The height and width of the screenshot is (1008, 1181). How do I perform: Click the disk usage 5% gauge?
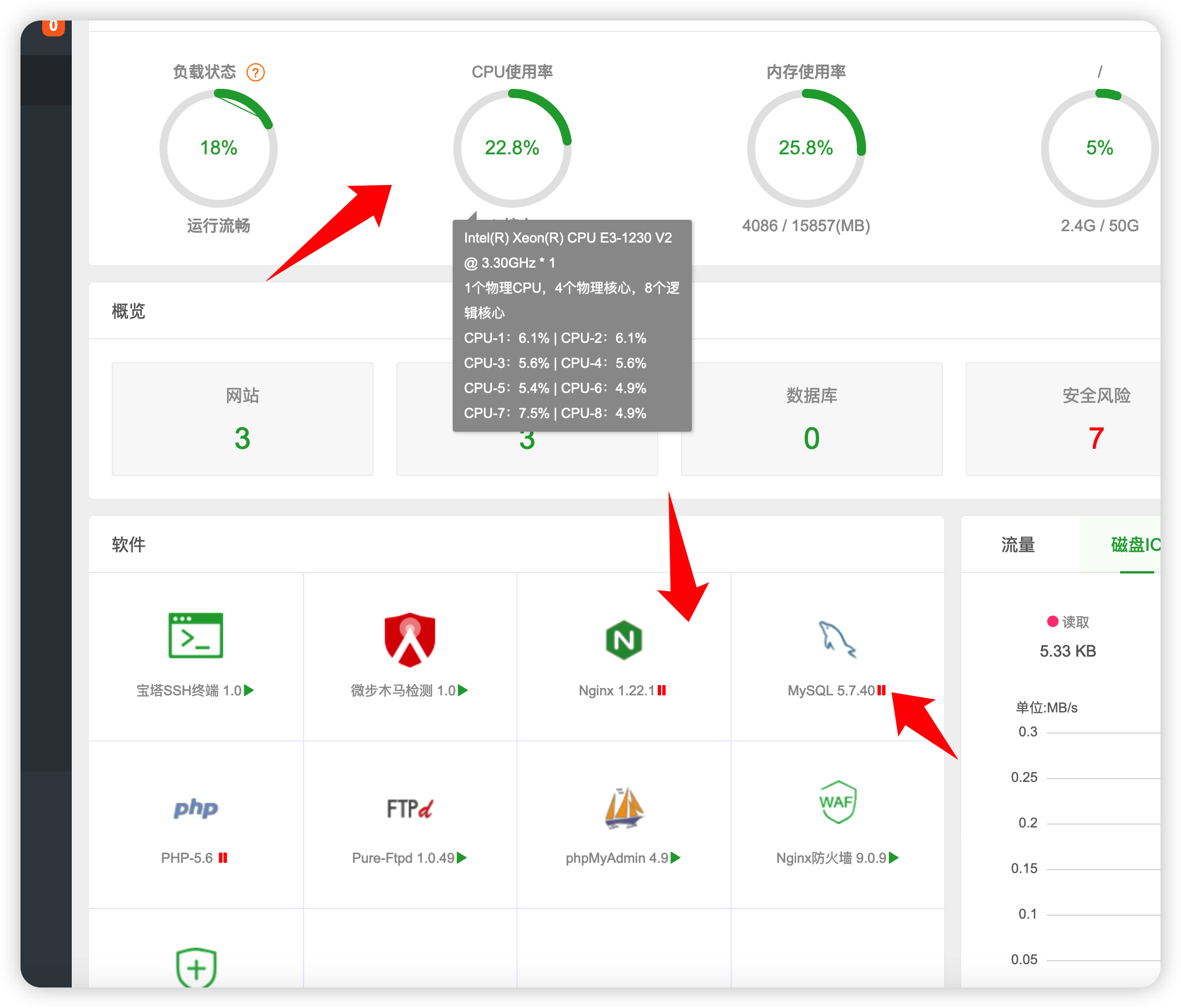[1100, 148]
